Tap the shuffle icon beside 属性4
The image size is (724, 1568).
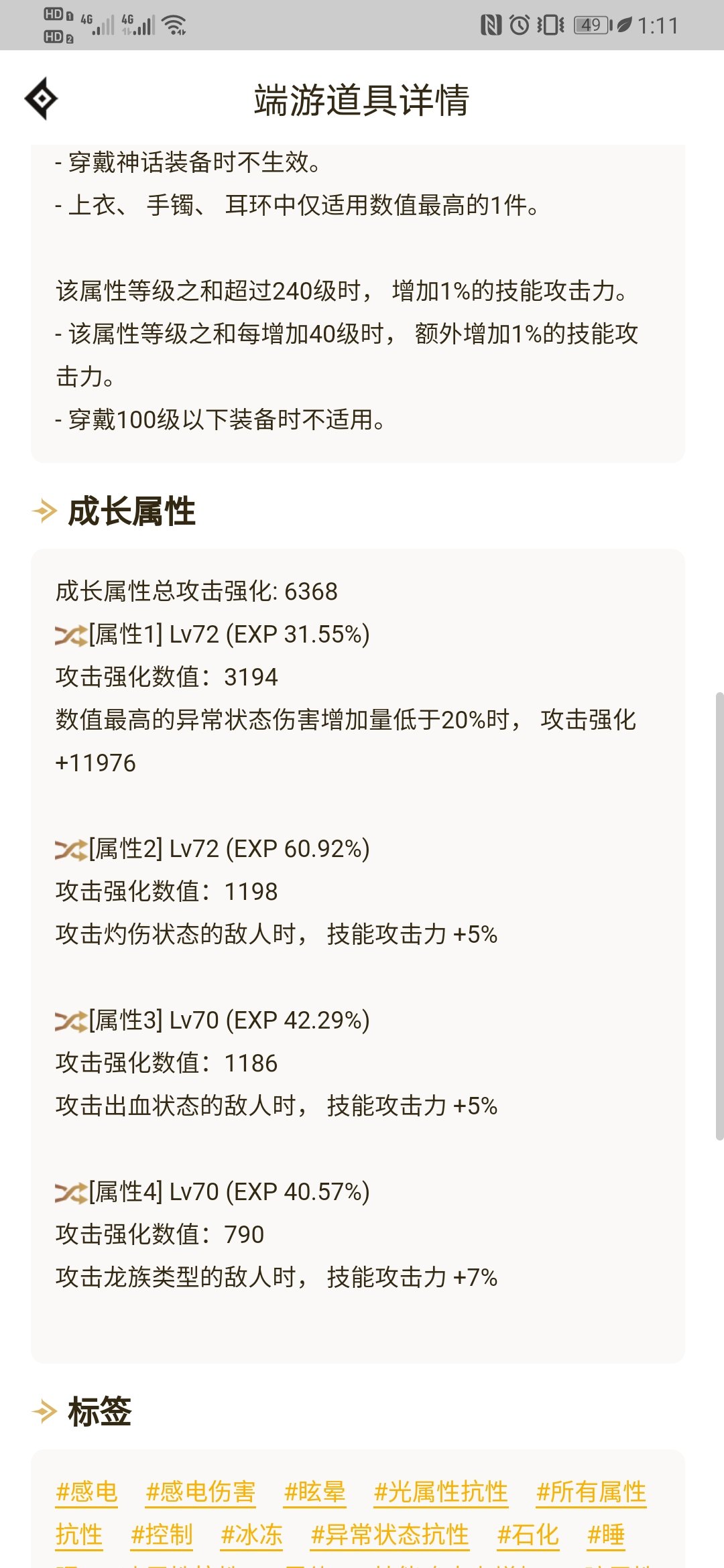tap(71, 1193)
